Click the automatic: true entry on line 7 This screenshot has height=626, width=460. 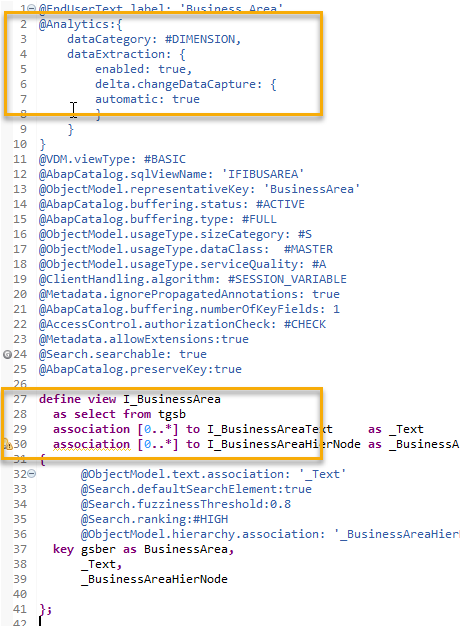pyautogui.click(x=147, y=99)
